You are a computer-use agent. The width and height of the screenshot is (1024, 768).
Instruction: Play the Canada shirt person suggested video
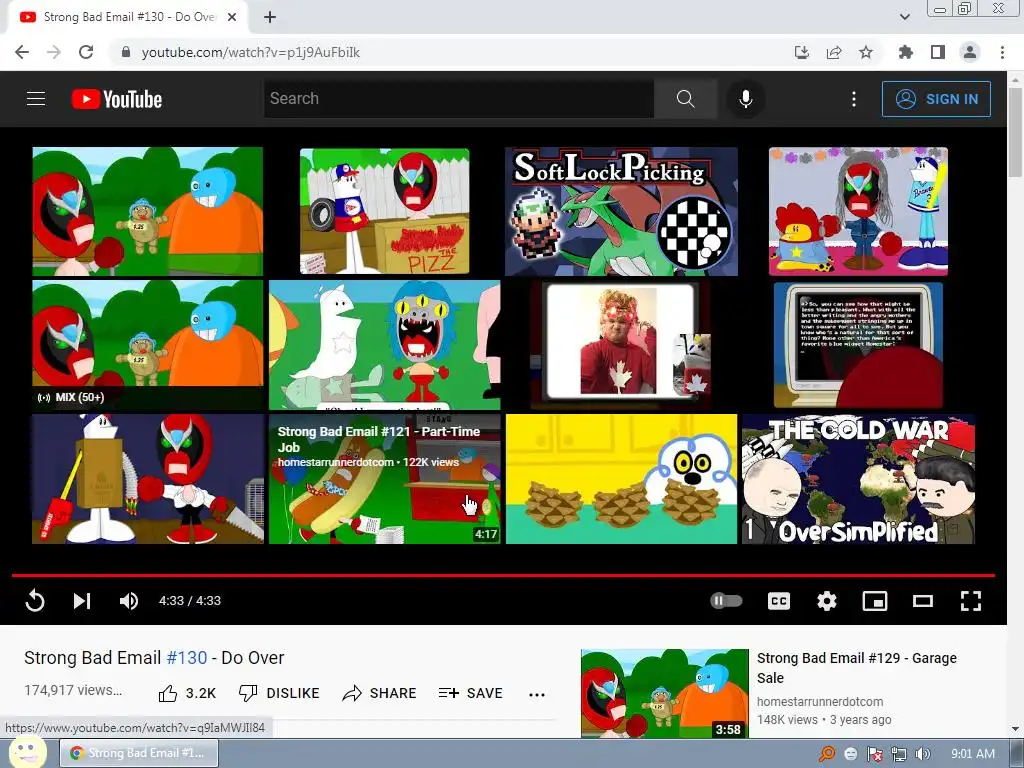pyautogui.click(x=621, y=345)
